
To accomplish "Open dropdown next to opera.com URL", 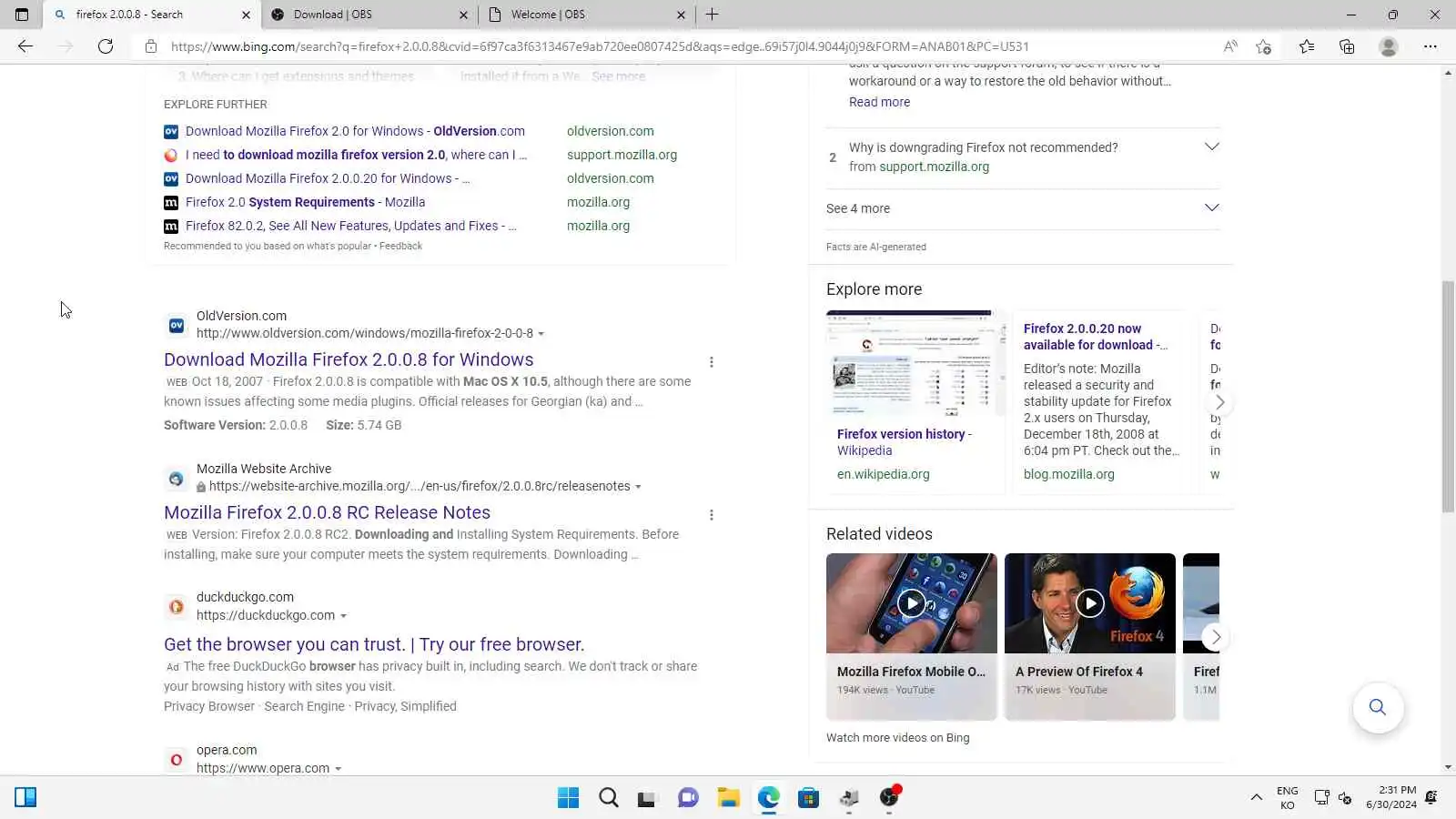I will coord(338,769).
